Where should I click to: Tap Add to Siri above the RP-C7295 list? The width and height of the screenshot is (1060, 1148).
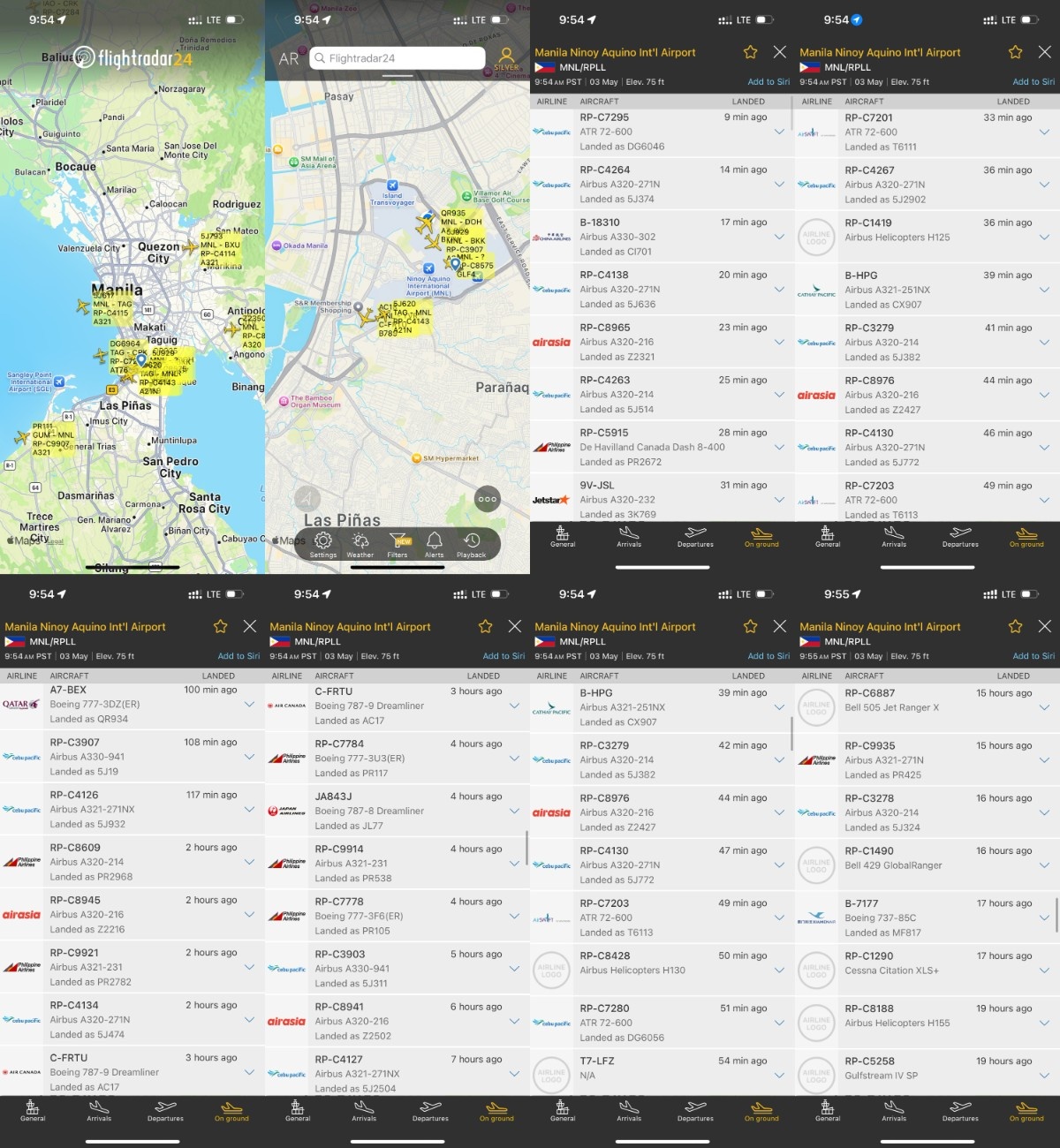(x=768, y=82)
